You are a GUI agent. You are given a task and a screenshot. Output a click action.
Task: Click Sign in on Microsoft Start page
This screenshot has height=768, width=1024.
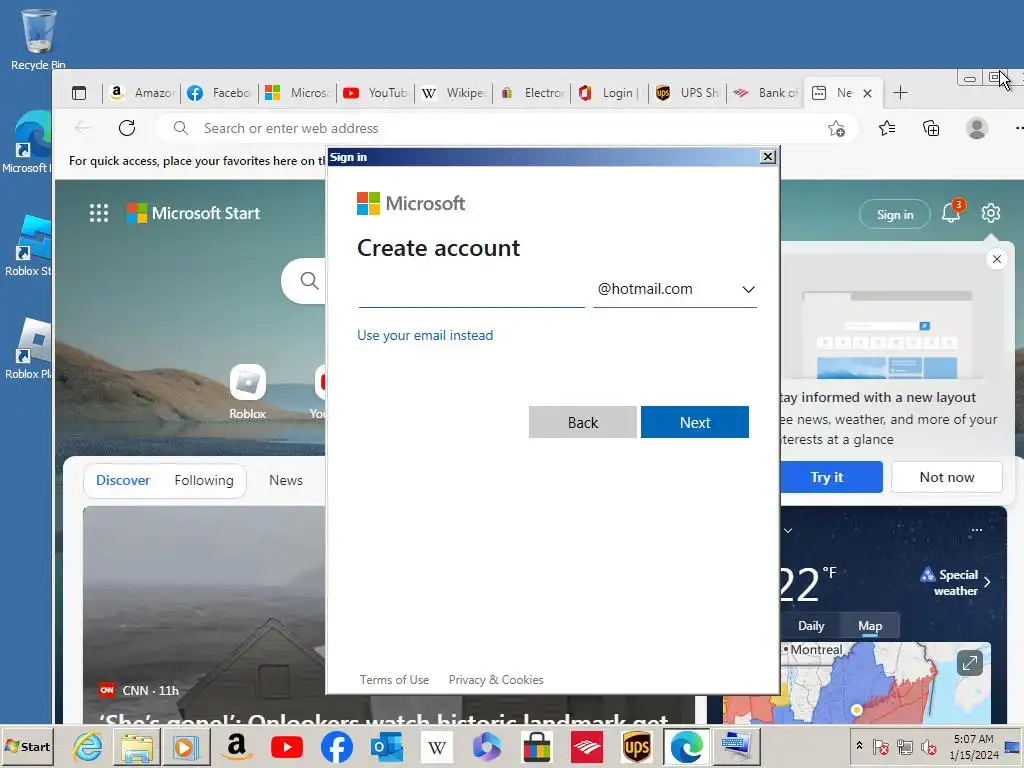click(895, 214)
